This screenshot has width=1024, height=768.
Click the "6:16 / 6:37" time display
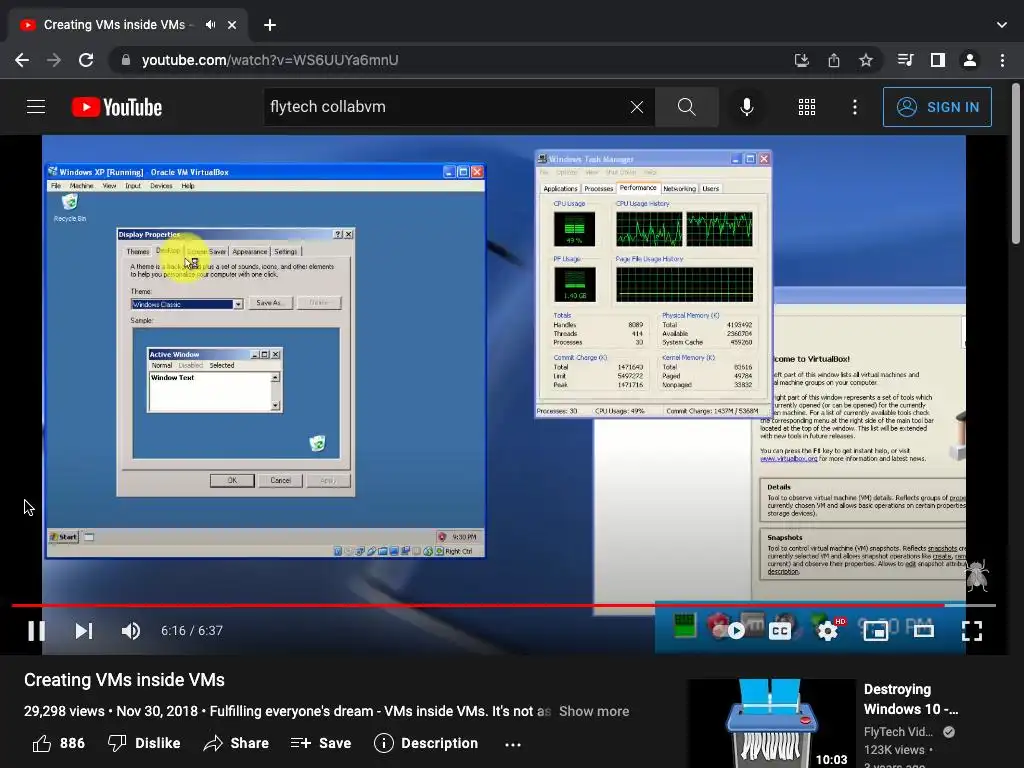pos(192,631)
